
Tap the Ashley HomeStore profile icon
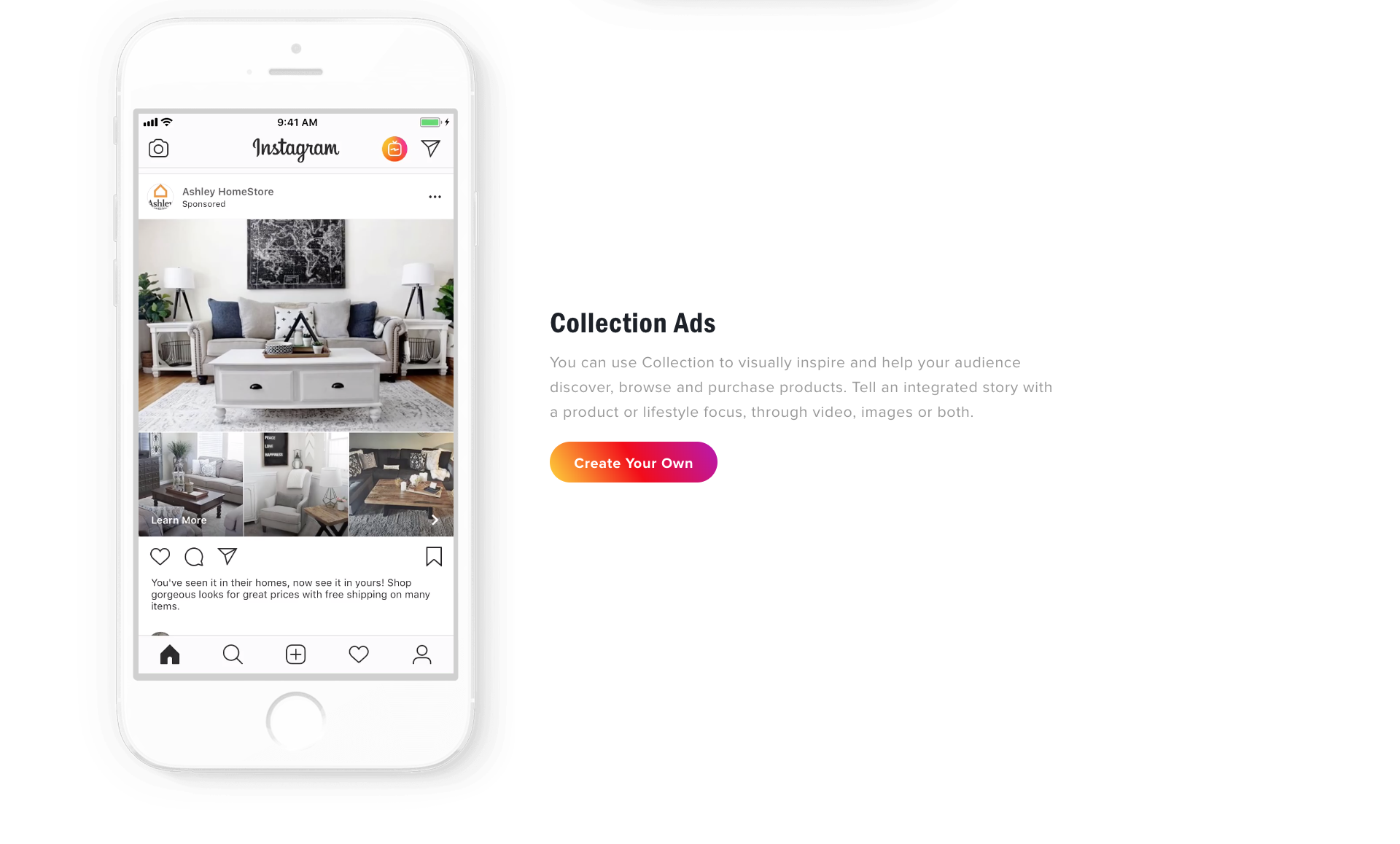tap(158, 196)
